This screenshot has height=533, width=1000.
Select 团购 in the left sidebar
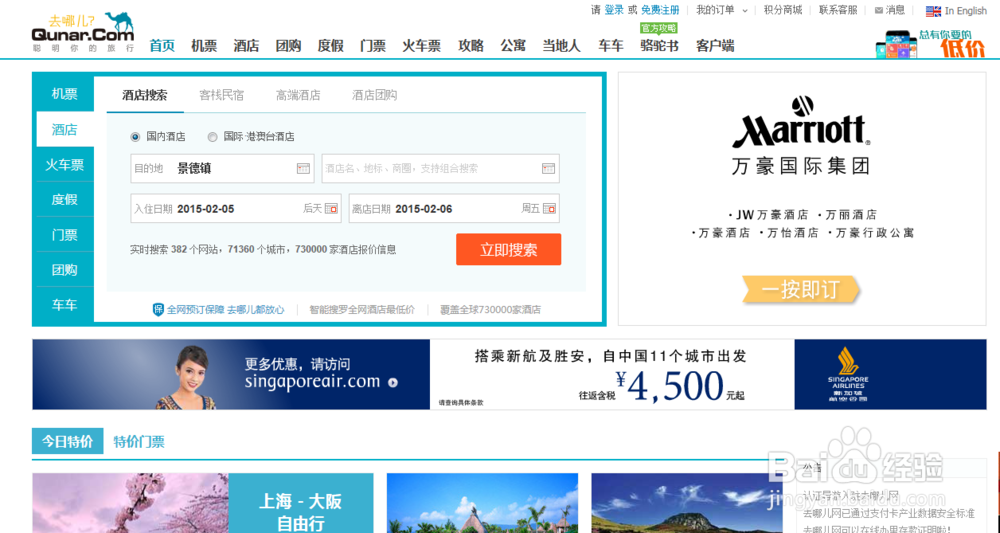pyautogui.click(x=64, y=270)
